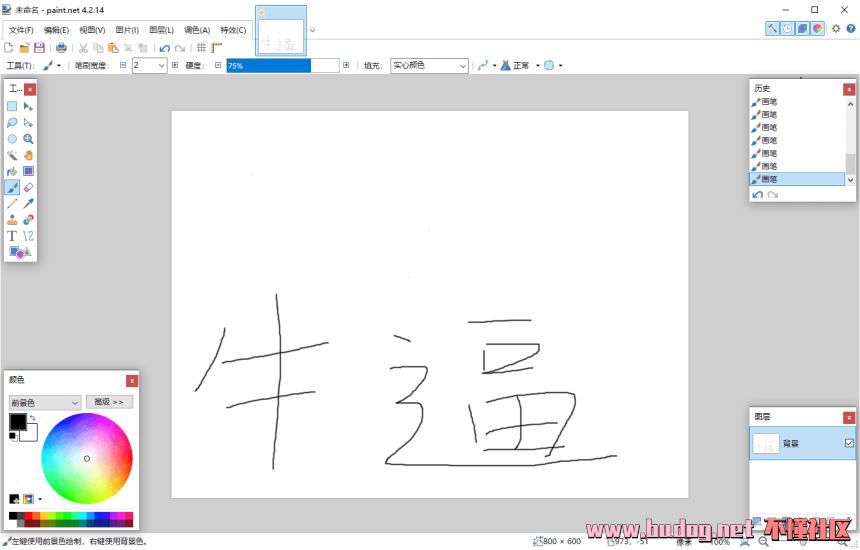Viewport: 860px width, 550px height.
Task: Choose the Paint Bucket fill tool
Action: tap(12, 171)
